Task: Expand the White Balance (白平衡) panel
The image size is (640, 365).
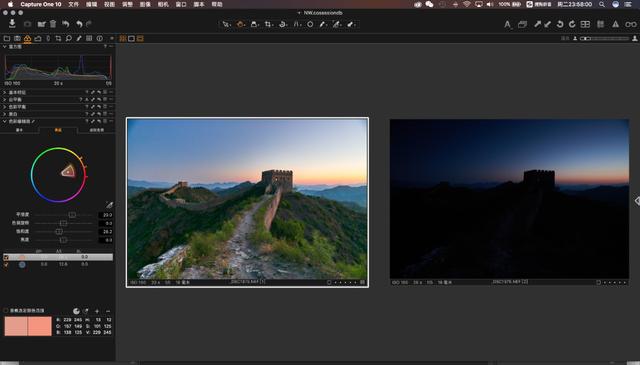Action: pyautogui.click(x=4, y=100)
